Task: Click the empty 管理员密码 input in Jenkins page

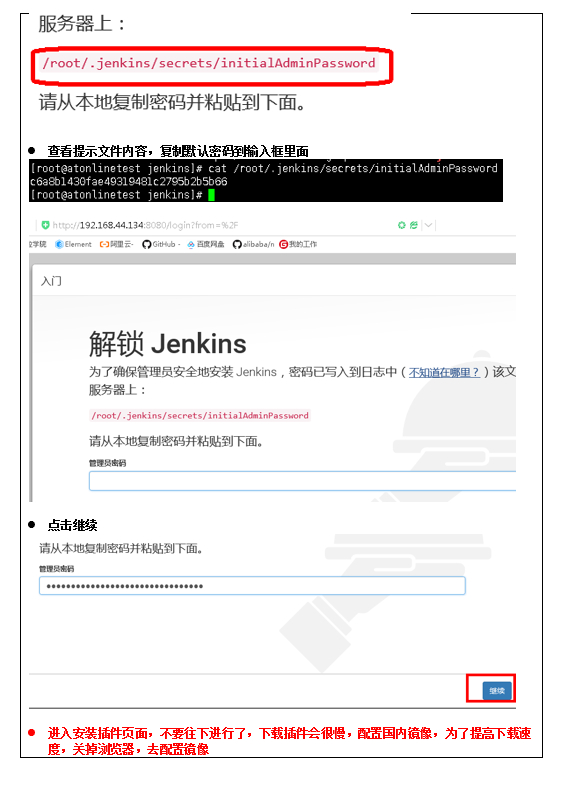Action: tap(302, 480)
